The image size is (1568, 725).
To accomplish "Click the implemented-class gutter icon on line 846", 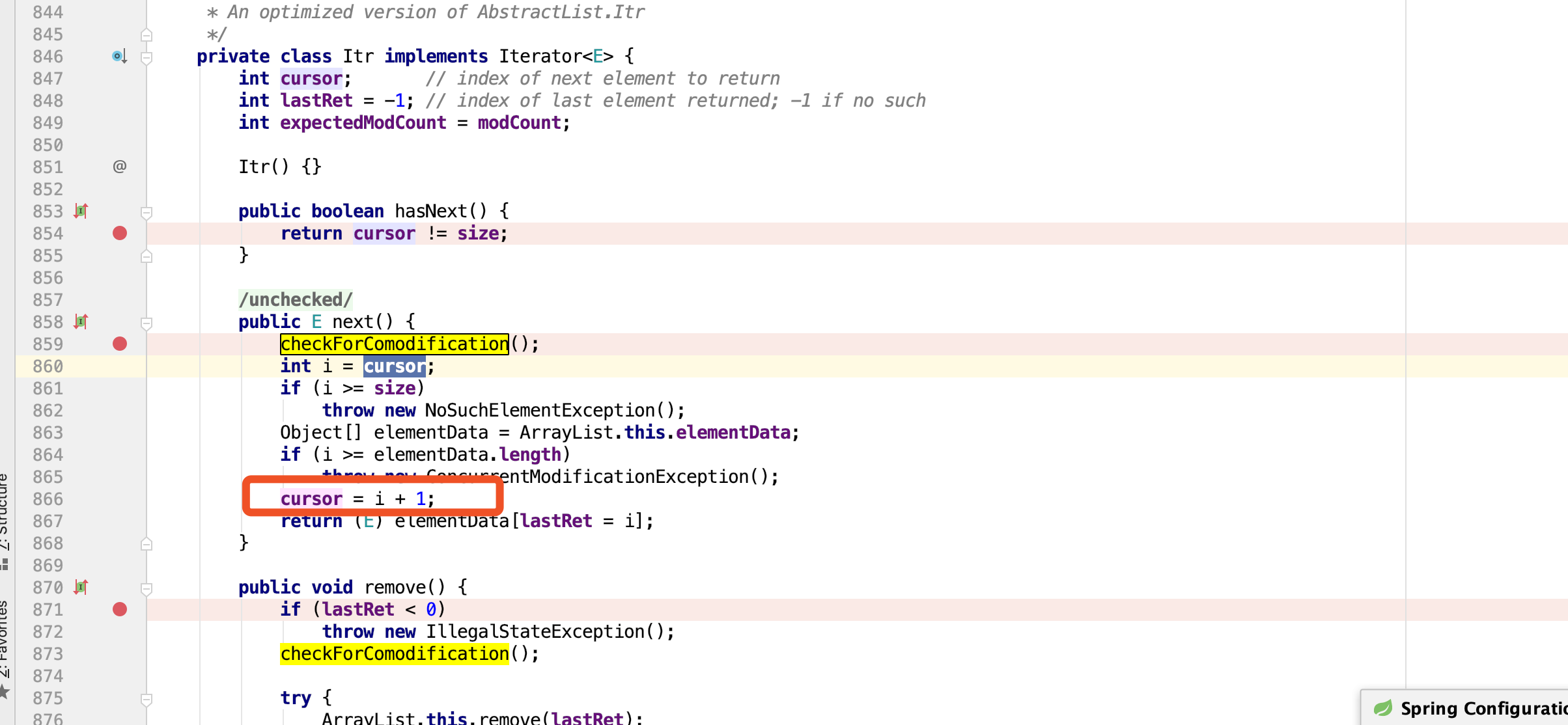I will (119, 57).
